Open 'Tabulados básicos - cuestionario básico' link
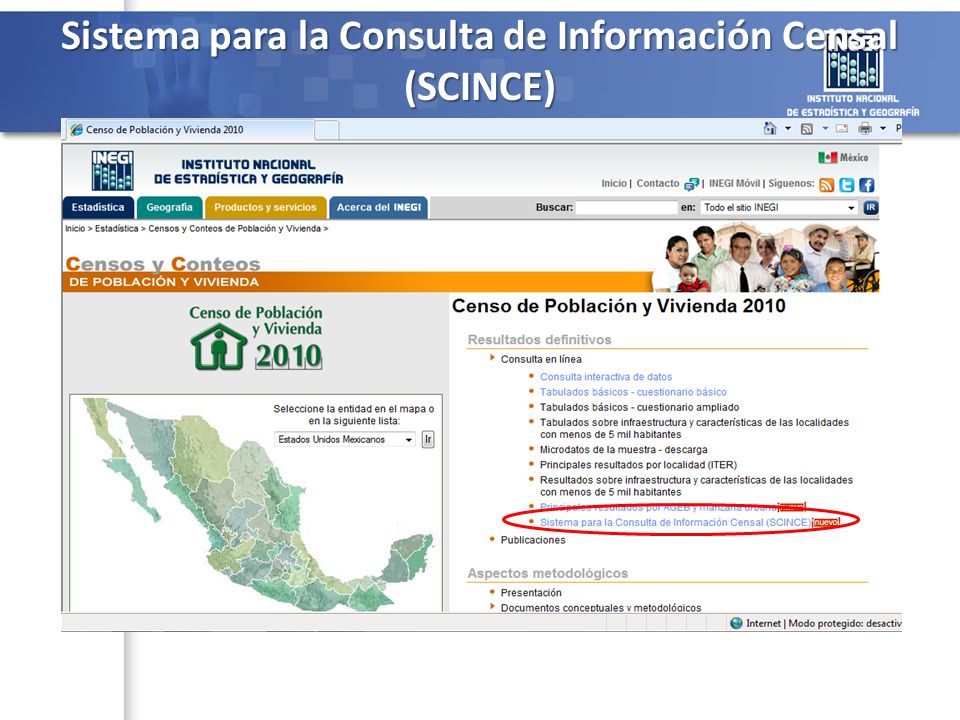 click(633, 392)
